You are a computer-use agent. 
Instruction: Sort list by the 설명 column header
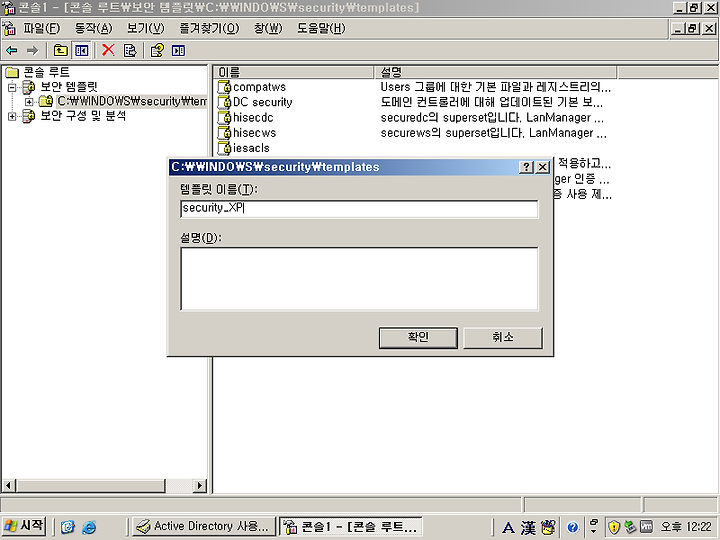(495, 72)
